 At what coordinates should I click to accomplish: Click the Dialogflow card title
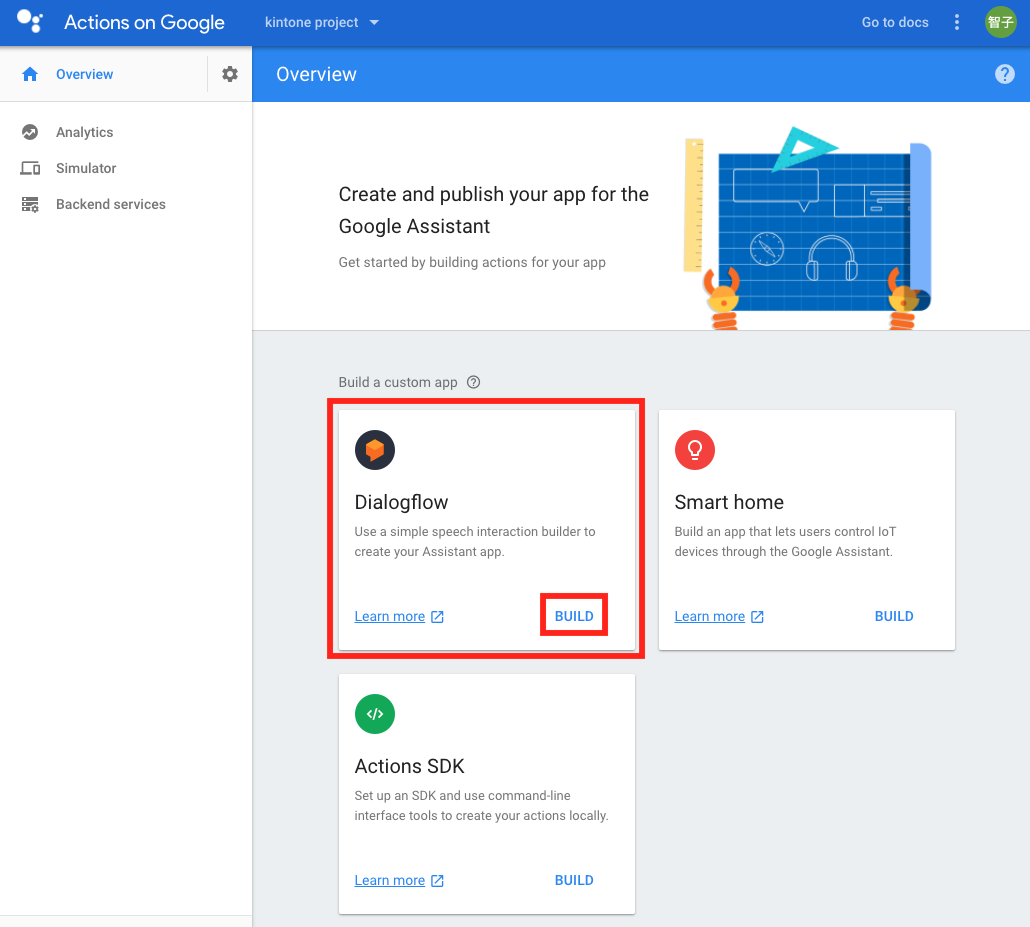(x=401, y=502)
